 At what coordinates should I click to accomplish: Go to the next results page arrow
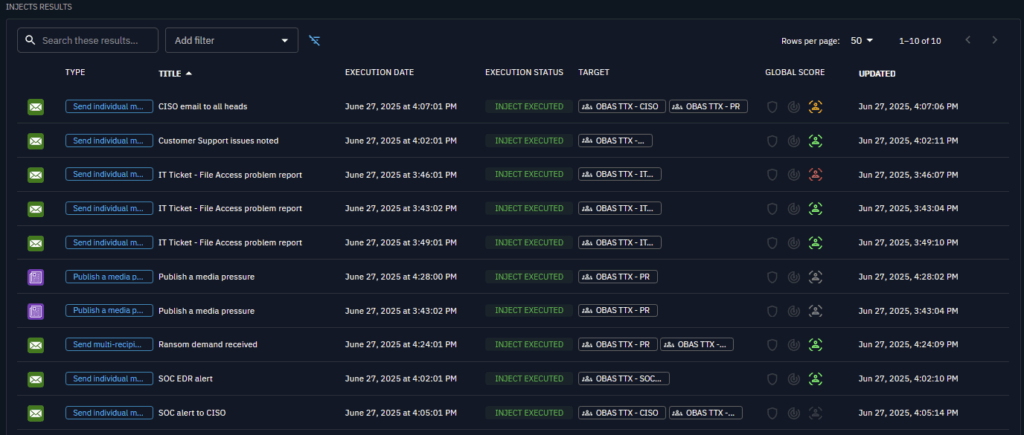pos(994,40)
